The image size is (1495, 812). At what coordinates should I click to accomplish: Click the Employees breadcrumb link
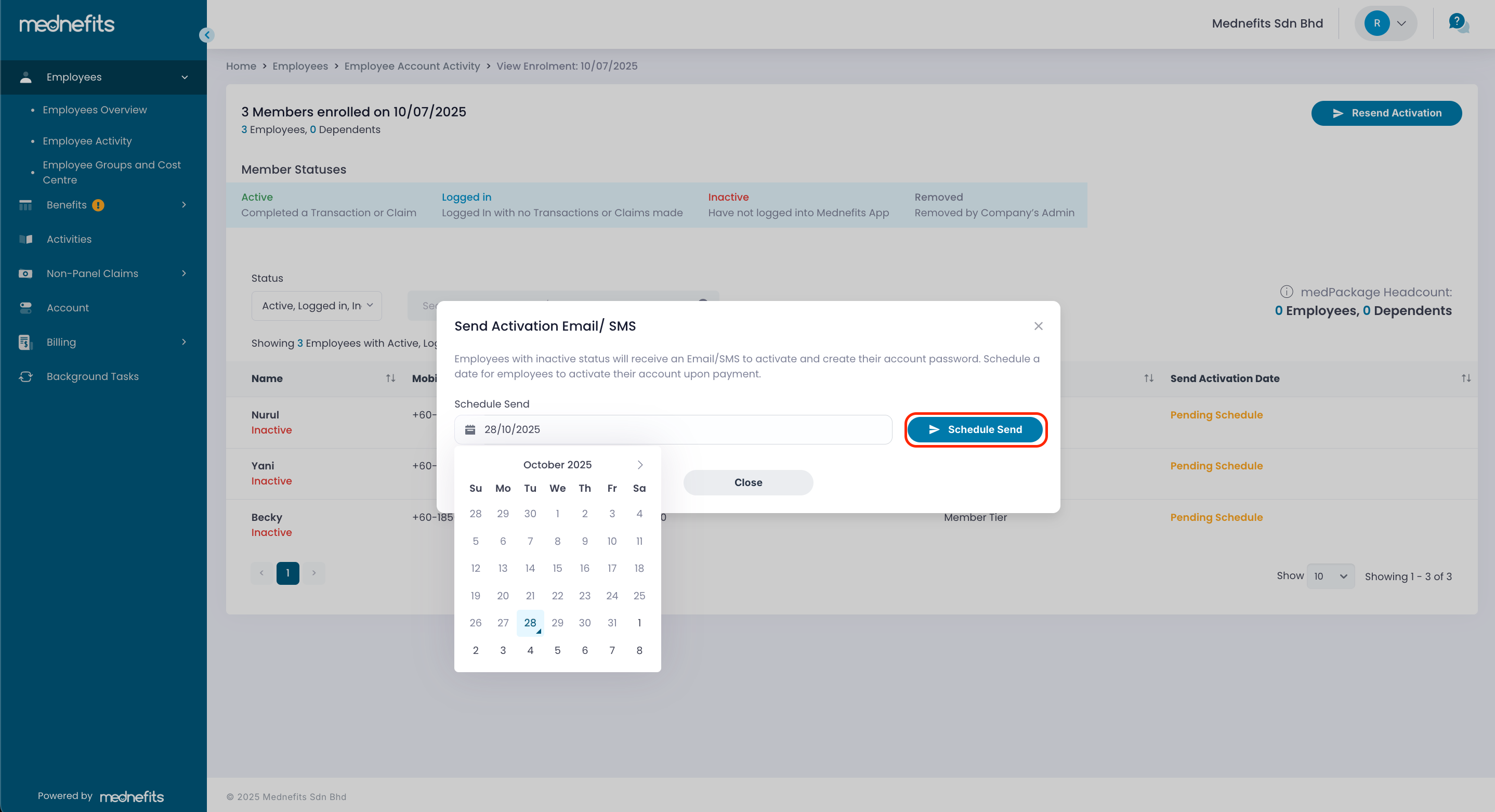coord(300,66)
